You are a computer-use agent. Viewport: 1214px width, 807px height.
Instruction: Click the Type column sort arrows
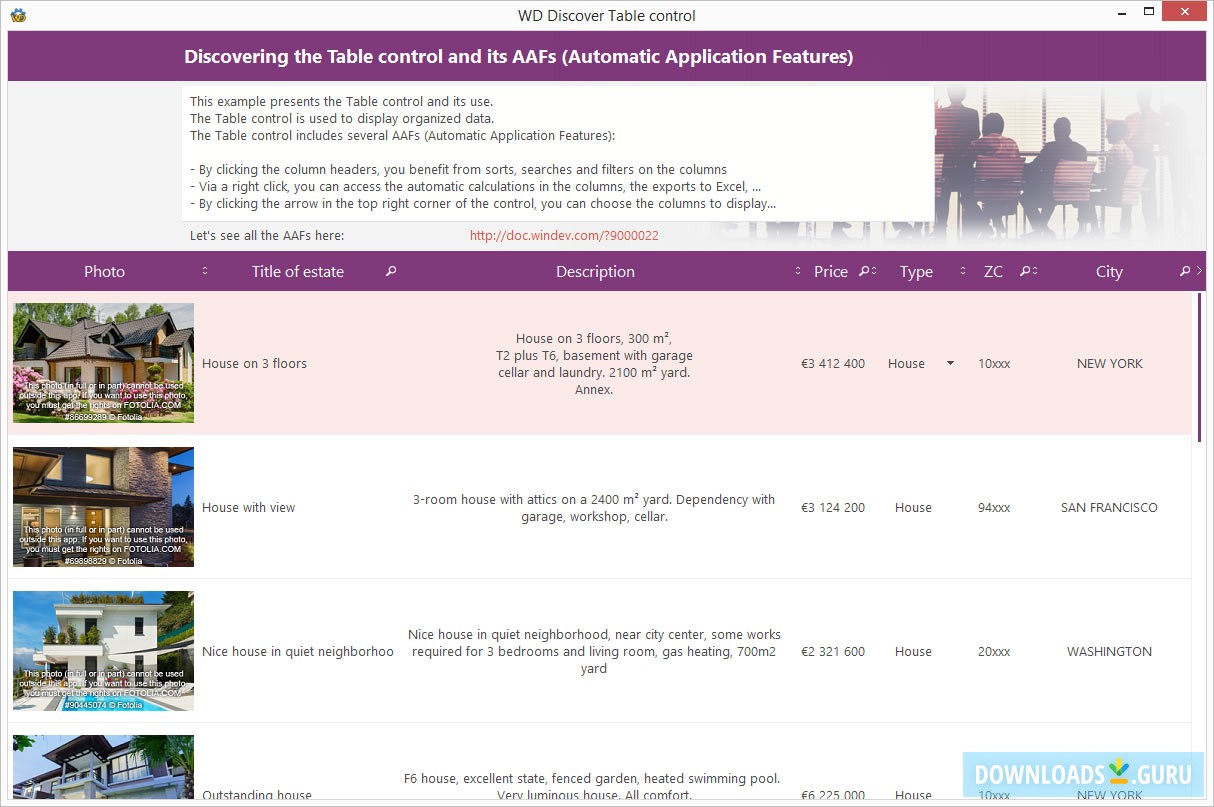pyautogui.click(x=964, y=271)
